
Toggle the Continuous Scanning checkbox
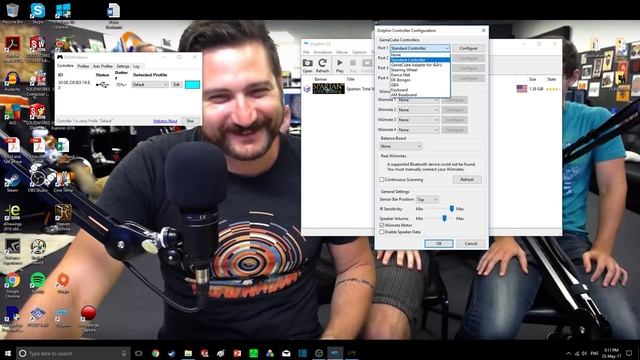[382, 180]
